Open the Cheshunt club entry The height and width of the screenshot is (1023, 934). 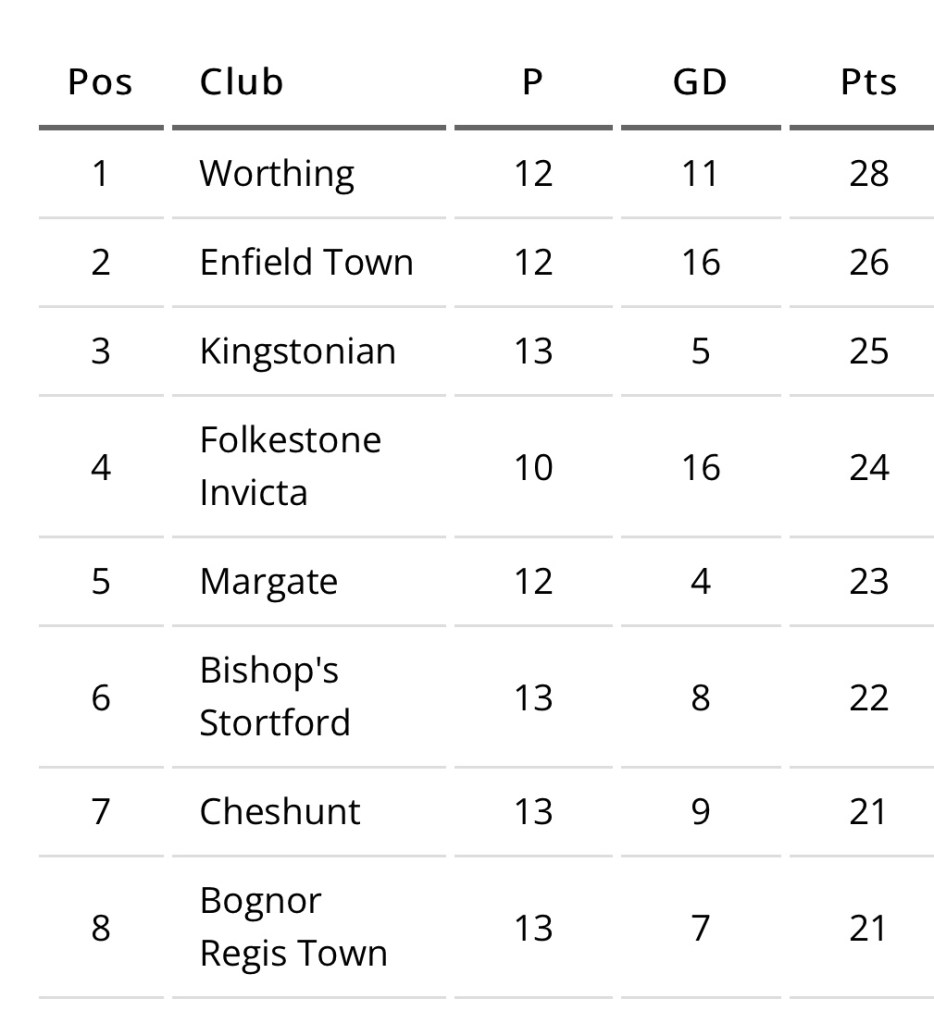coord(279,811)
